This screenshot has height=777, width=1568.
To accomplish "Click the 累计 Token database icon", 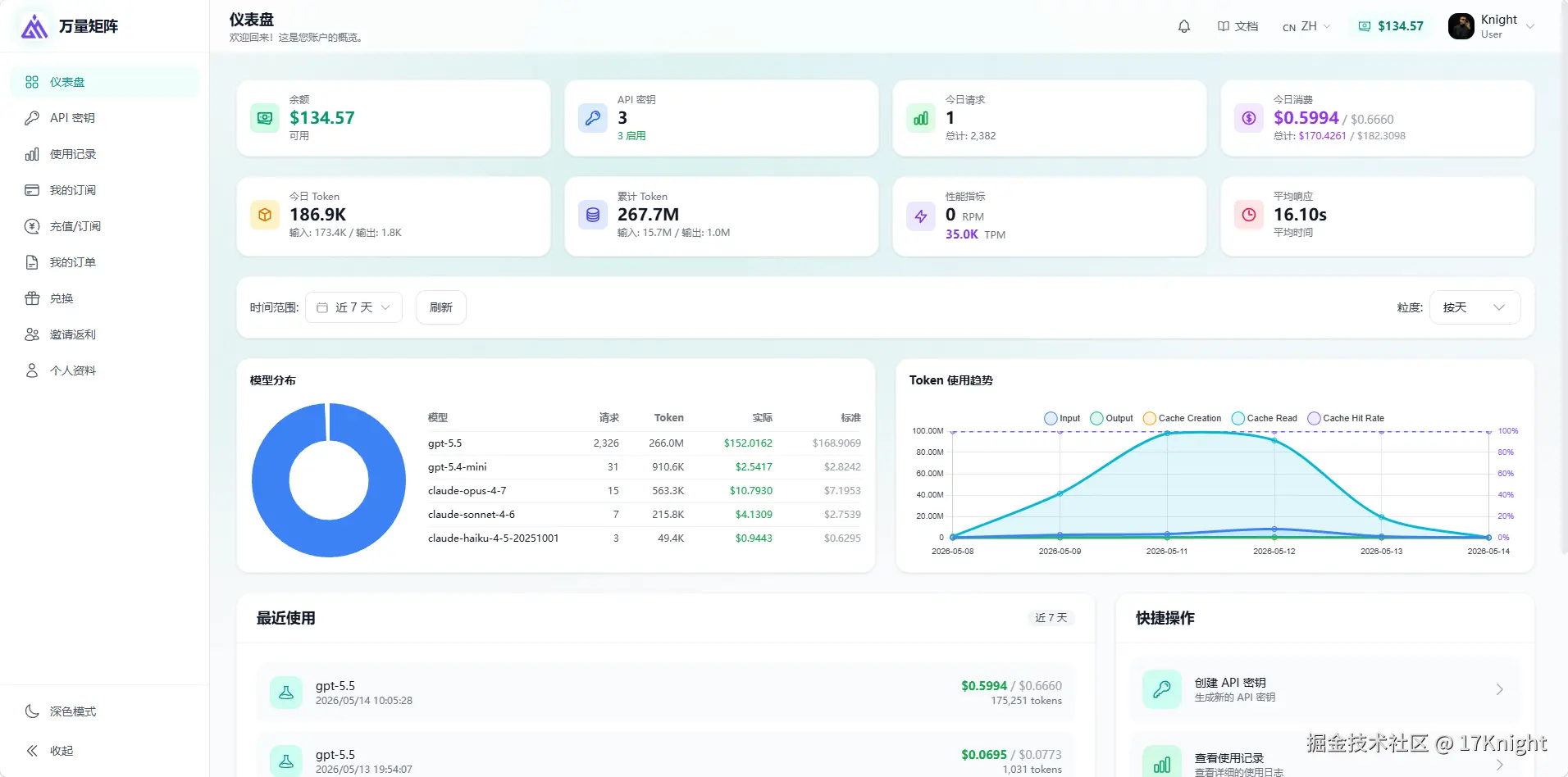I will [x=593, y=215].
